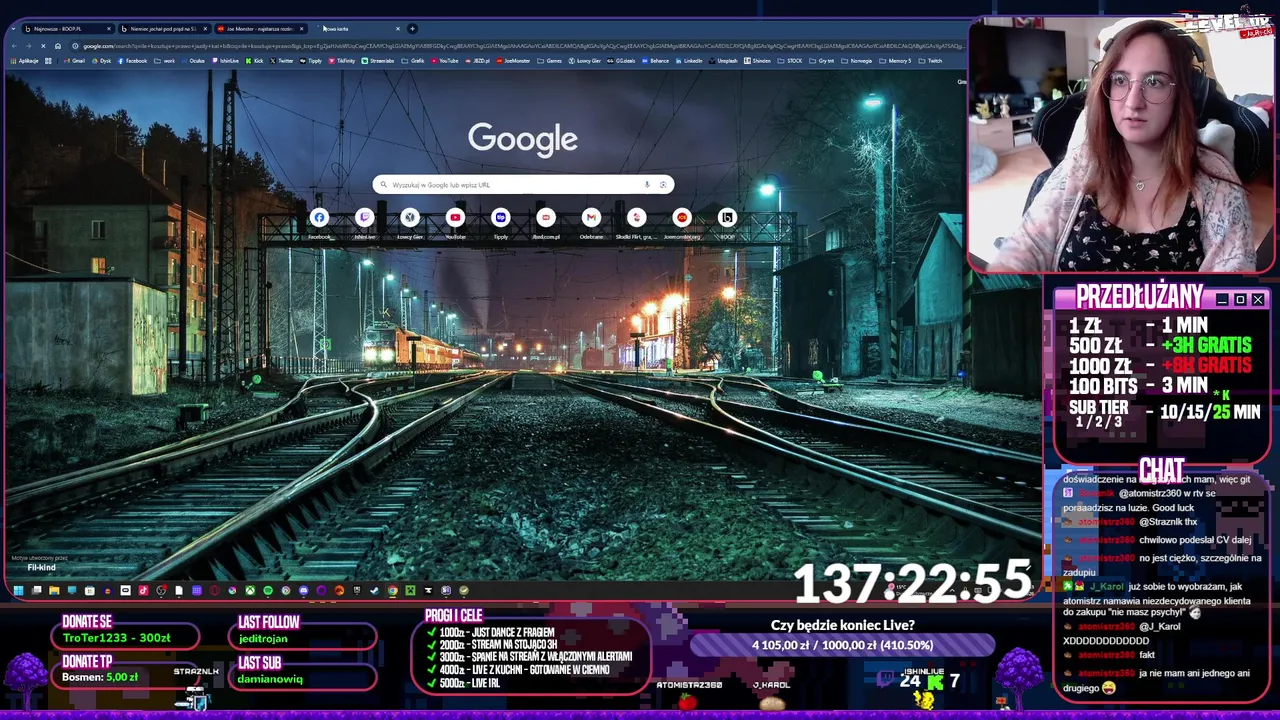The height and width of the screenshot is (720, 1280).
Task: Open the Unsplash bookmark
Action: (x=723, y=61)
